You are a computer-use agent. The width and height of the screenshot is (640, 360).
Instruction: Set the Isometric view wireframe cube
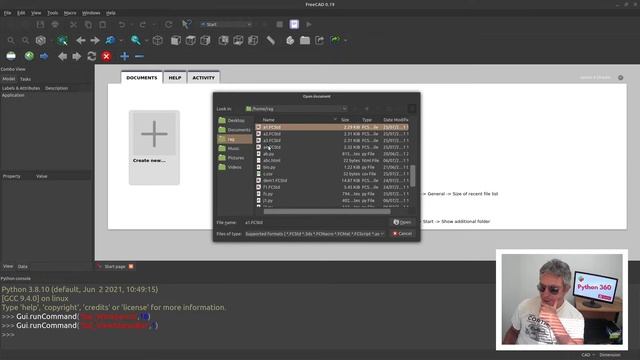click(x=158, y=40)
